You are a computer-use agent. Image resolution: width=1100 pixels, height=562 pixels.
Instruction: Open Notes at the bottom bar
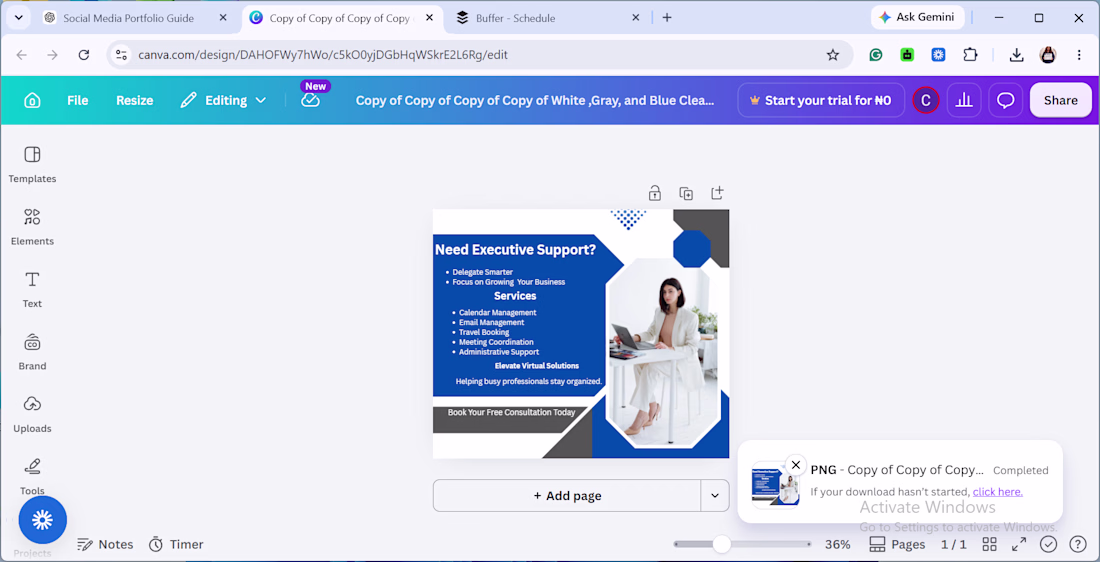[105, 544]
